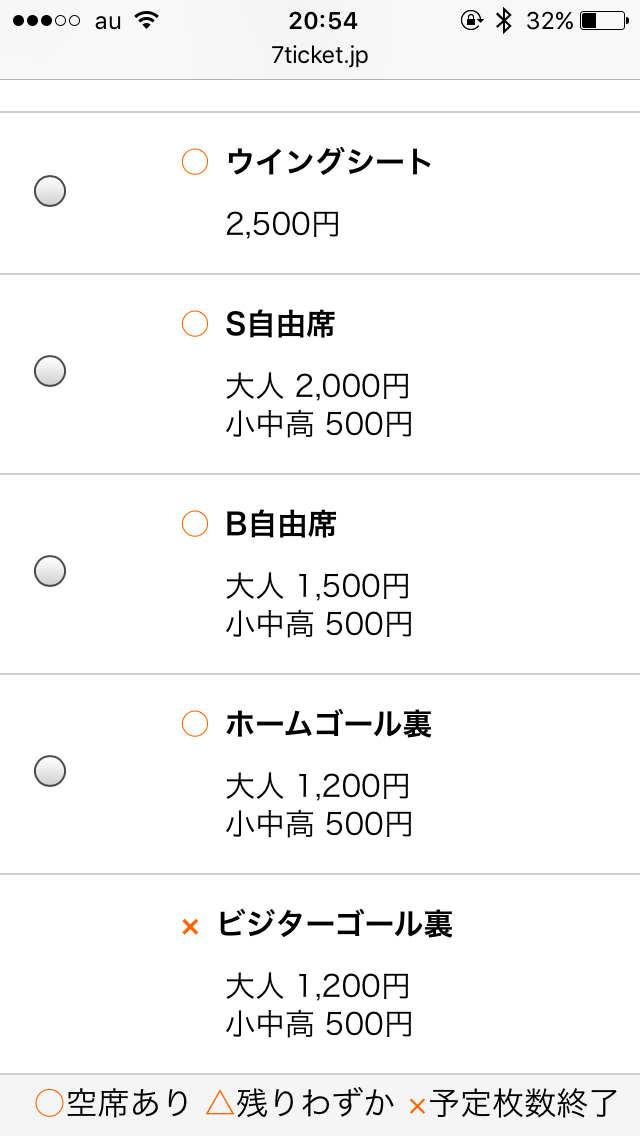Select the ウイングシート radio button

pyautogui.click(x=50, y=190)
